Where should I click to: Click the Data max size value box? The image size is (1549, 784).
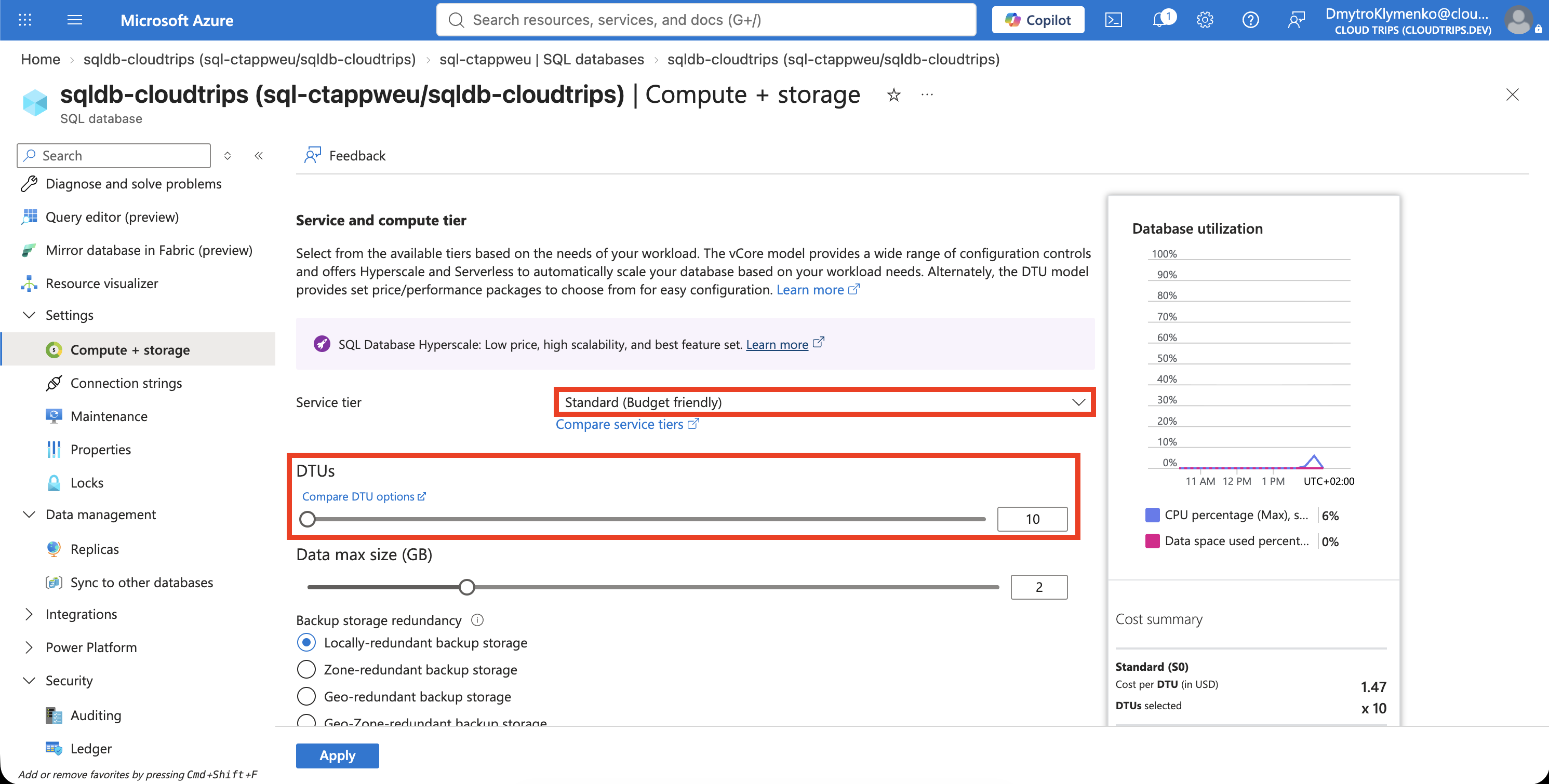pyautogui.click(x=1038, y=587)
